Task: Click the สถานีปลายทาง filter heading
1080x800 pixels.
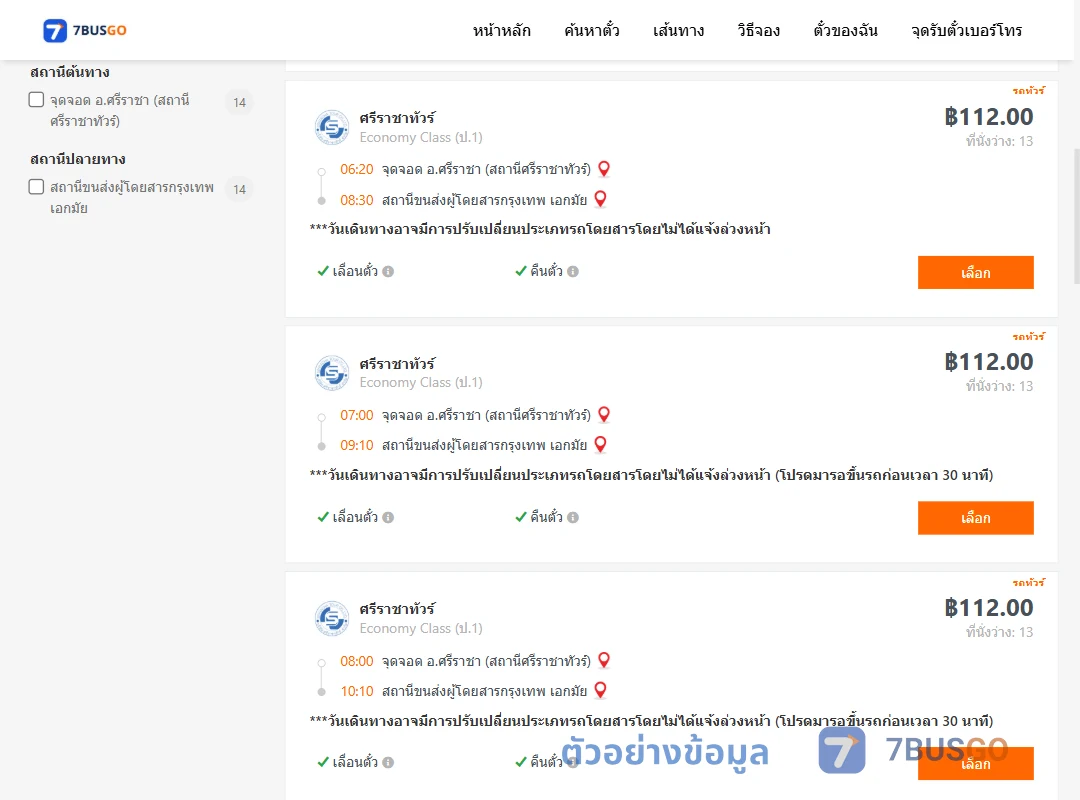Action: click(78, 159)
